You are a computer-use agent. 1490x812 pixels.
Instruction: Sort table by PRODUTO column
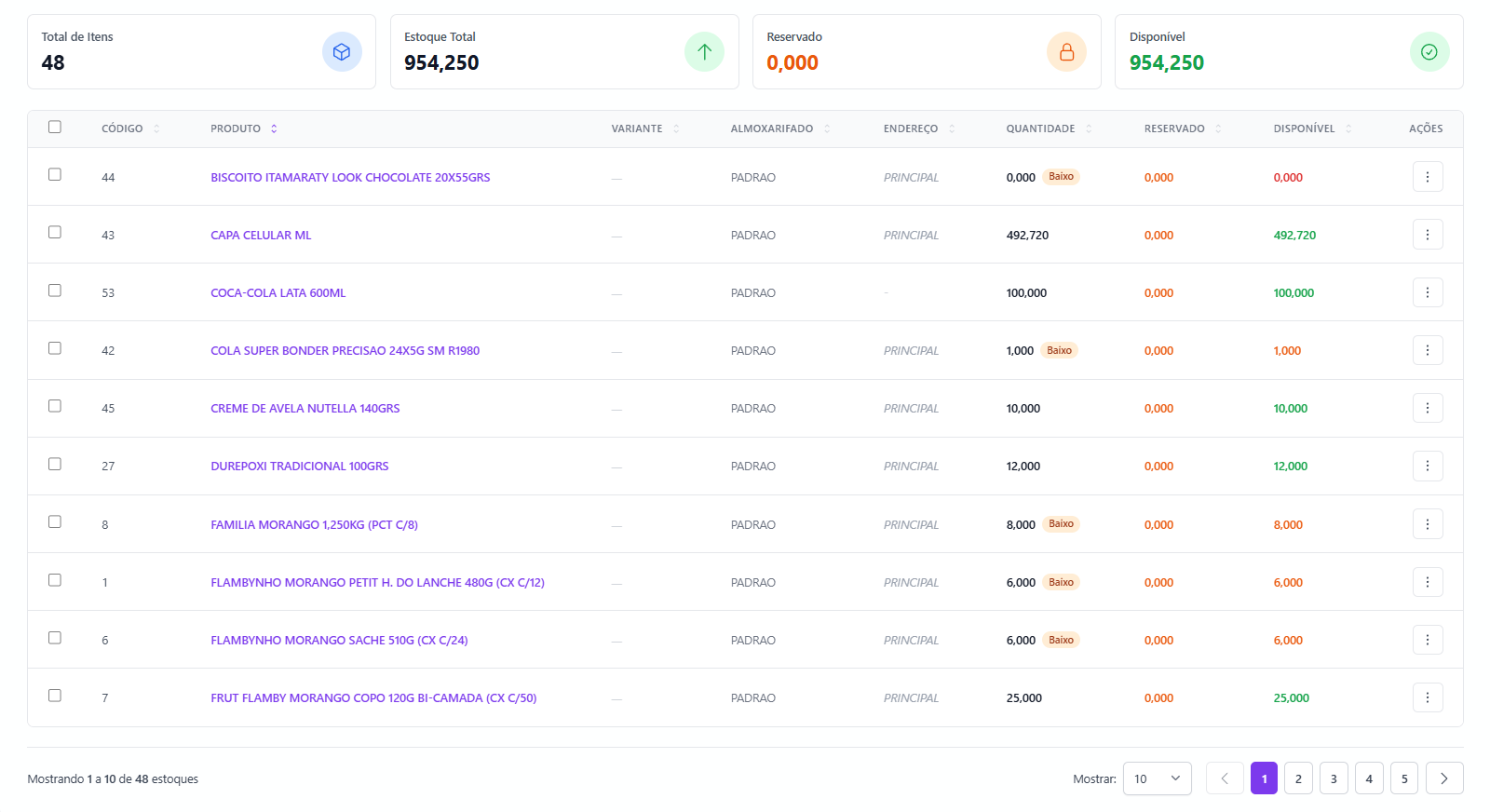coord(244,129)
